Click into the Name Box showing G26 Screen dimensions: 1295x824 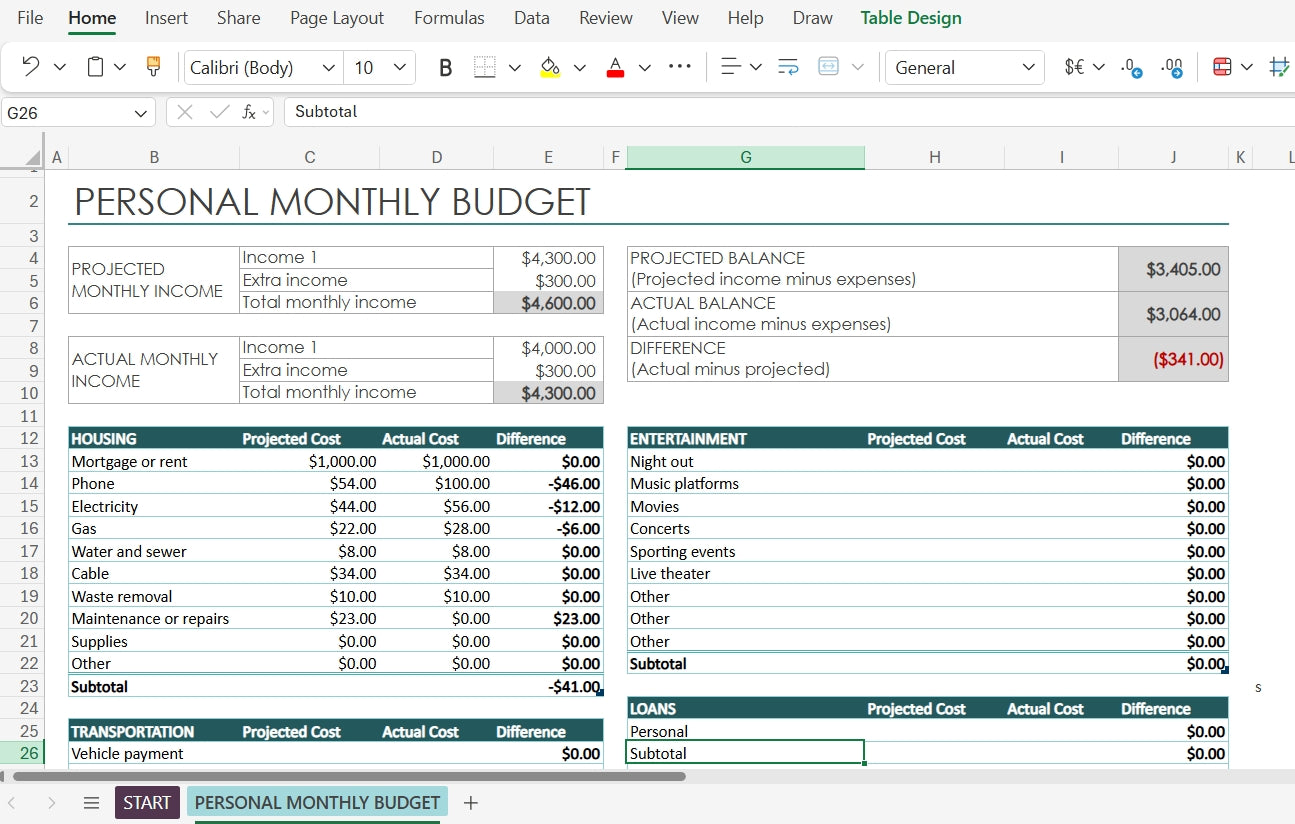click(x=66, y=113)
